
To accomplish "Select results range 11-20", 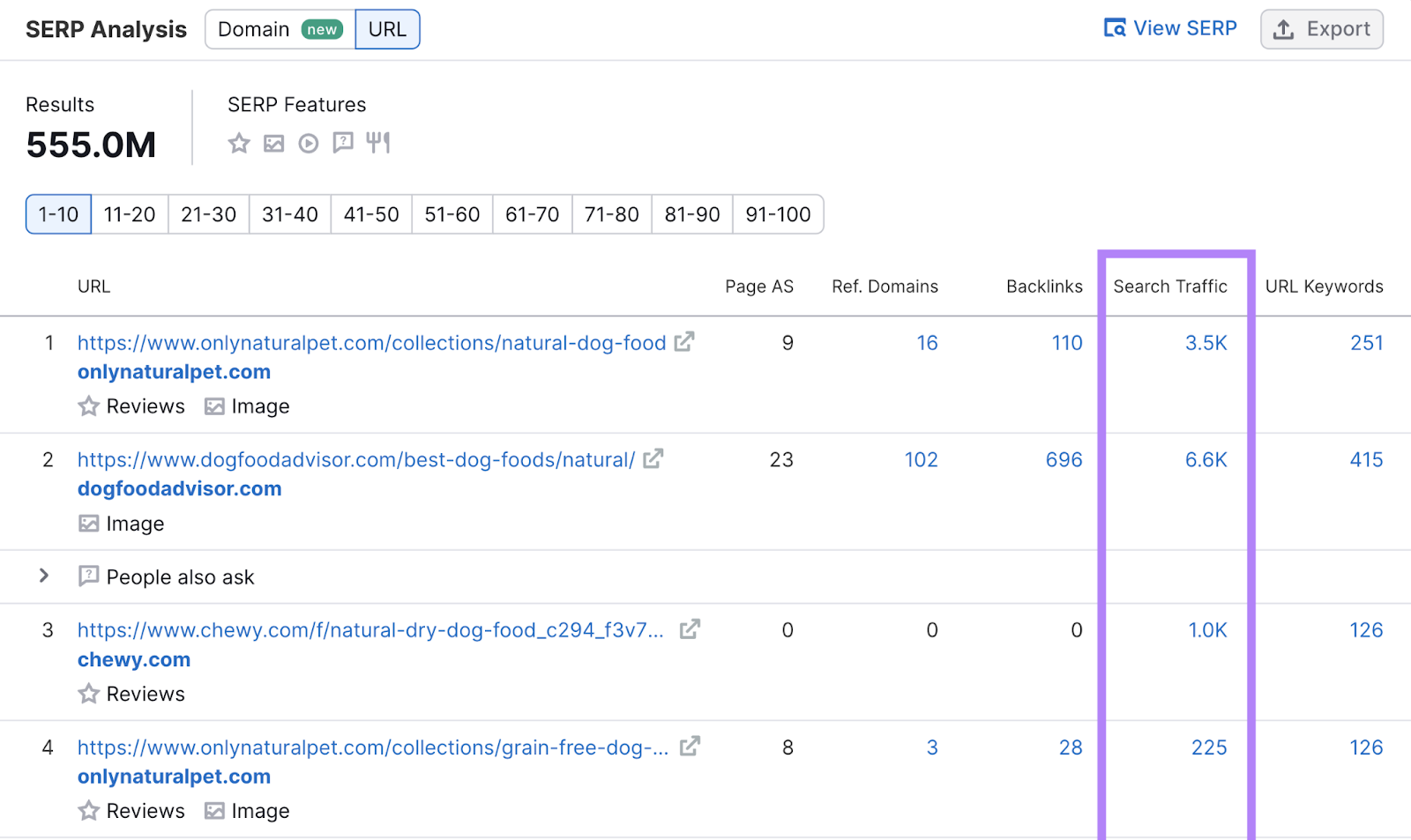I will coord(130,214).
